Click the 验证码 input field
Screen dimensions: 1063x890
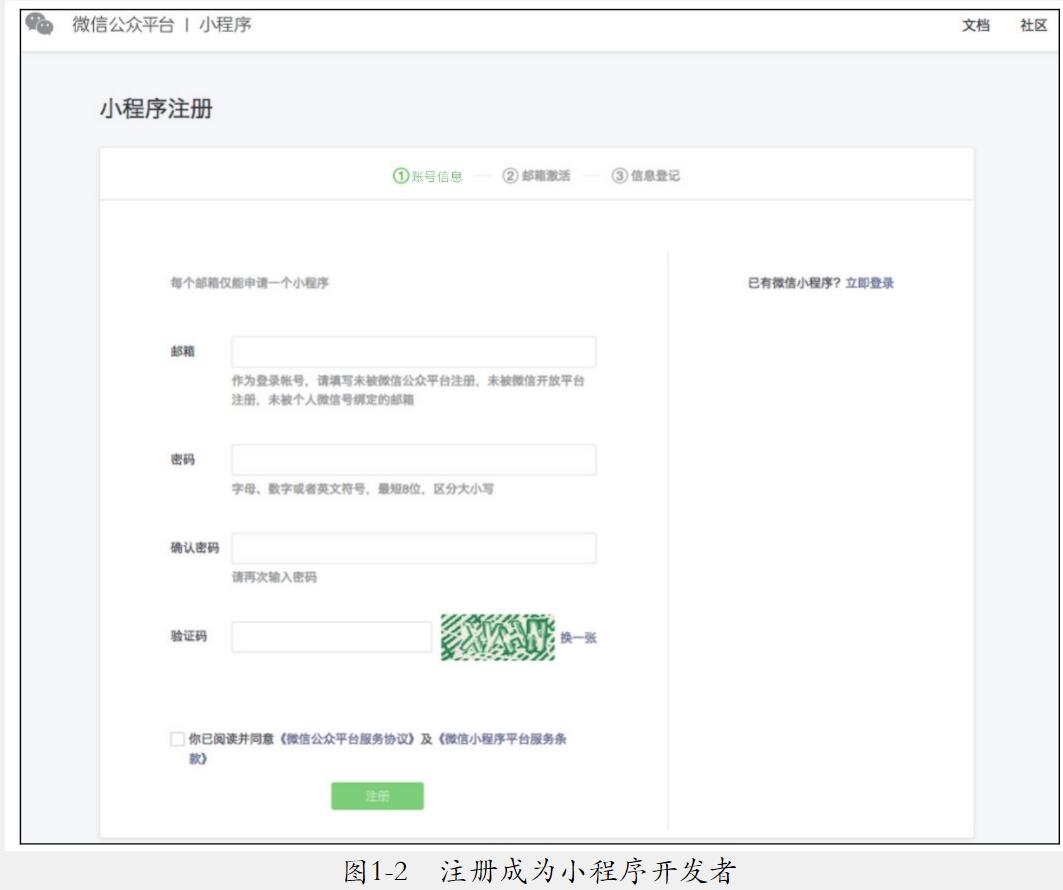pos(332,637)
